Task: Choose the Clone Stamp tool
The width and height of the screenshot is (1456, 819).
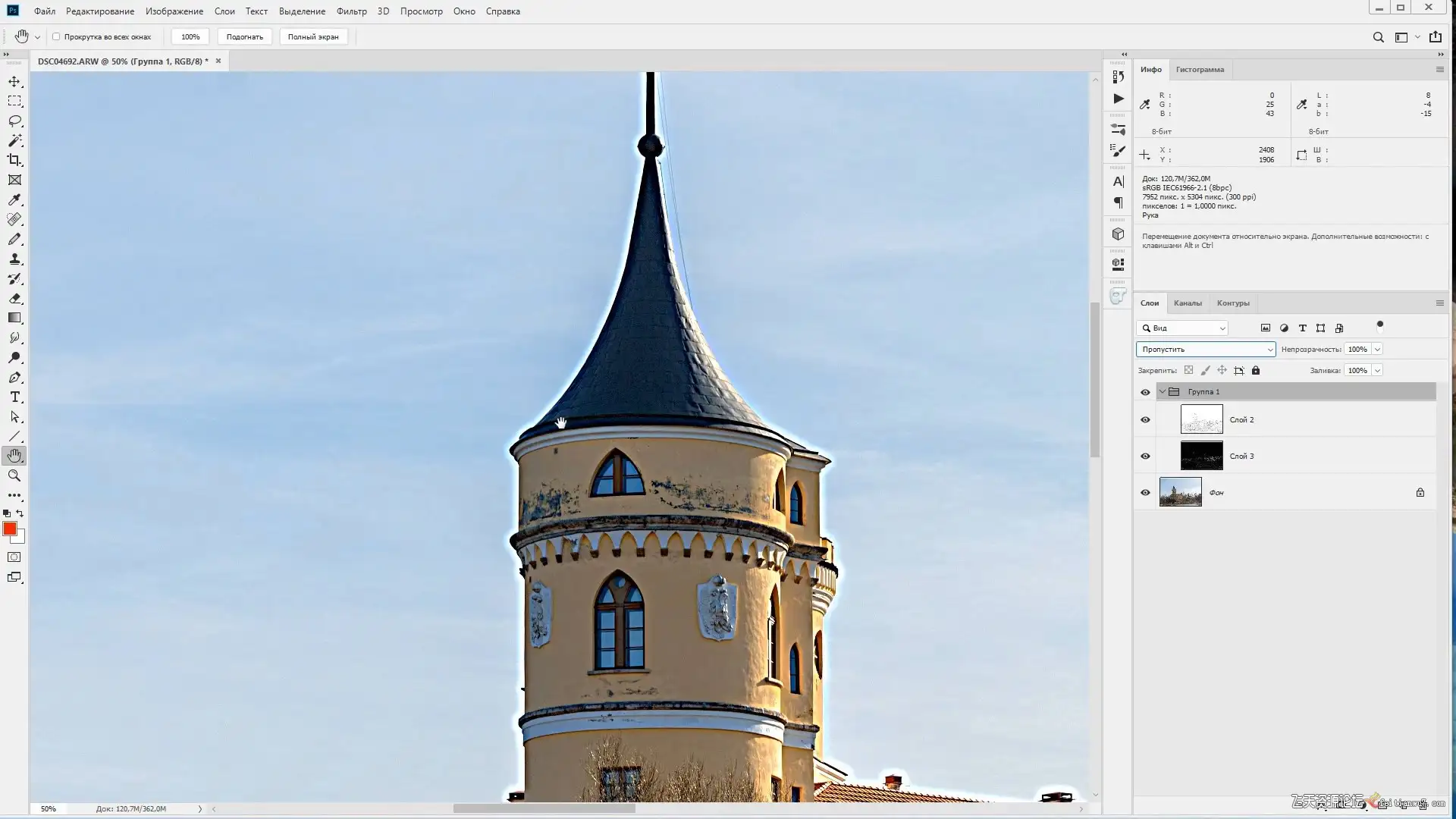Action: tap(14, 259)
